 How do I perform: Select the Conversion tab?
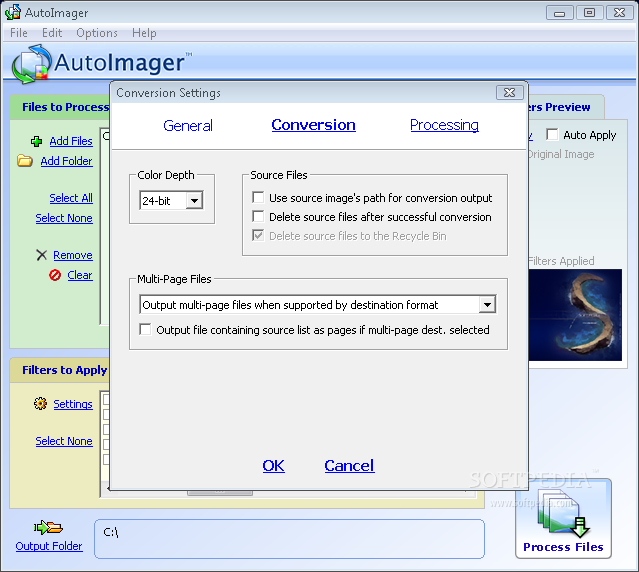[313, 125]
